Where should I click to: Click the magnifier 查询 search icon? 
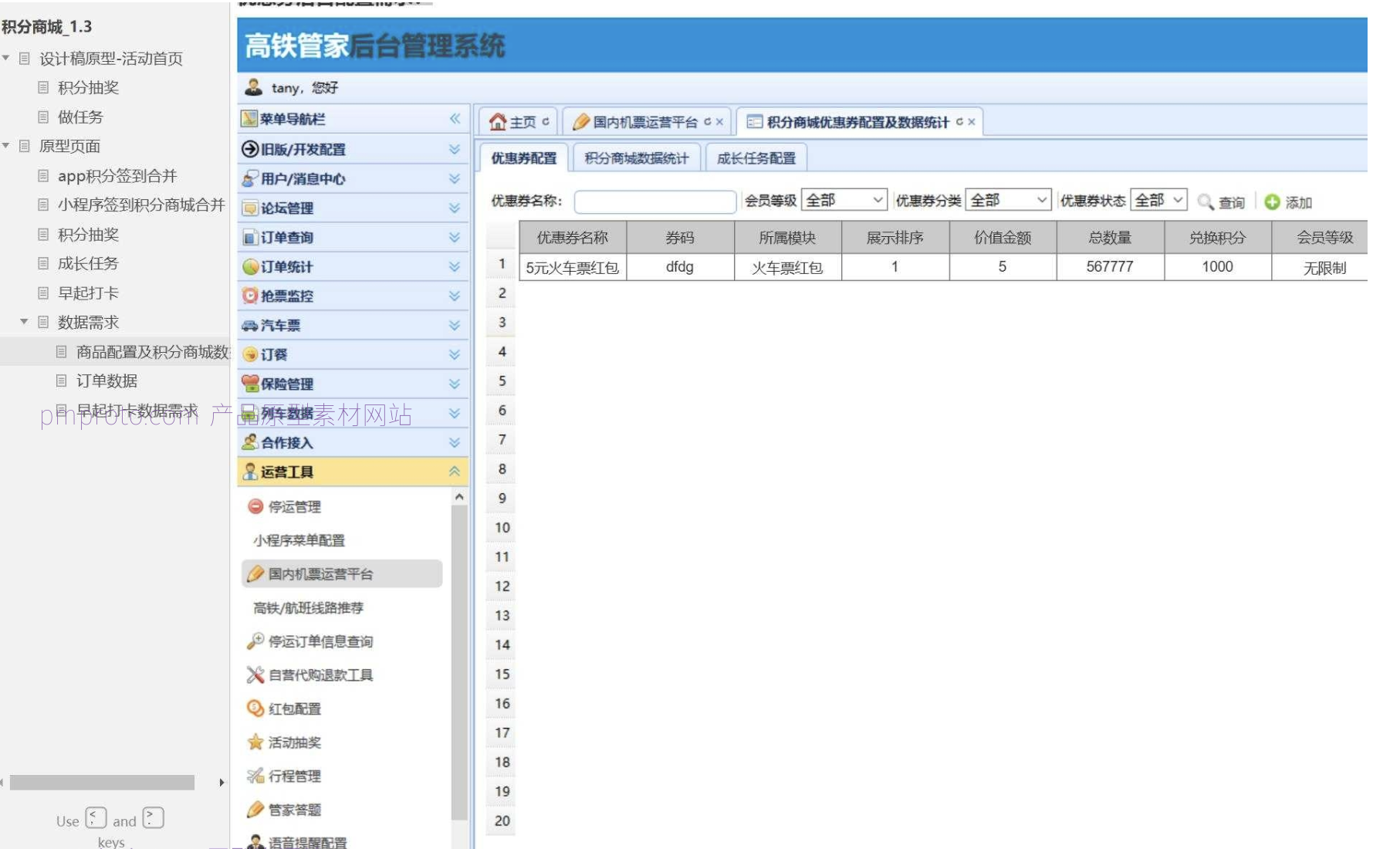coord(1206,201)
